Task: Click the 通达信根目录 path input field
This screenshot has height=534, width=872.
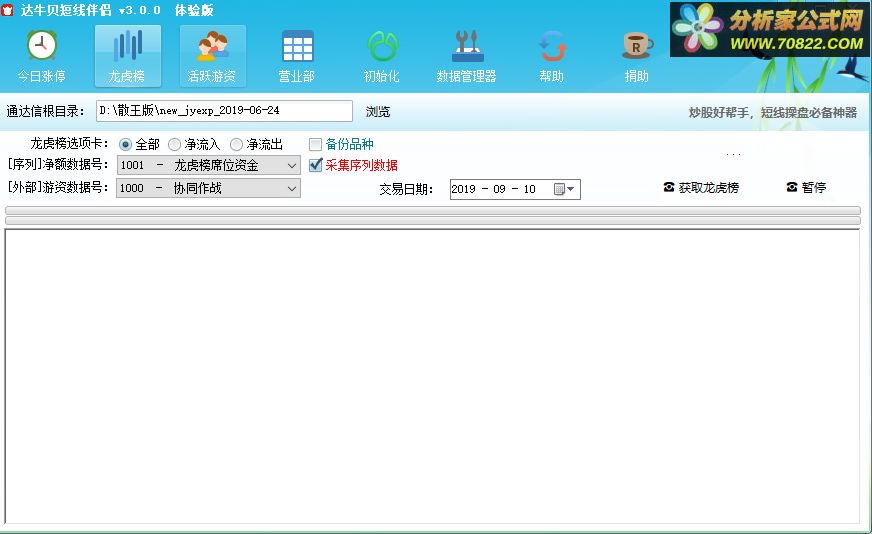Action: 224,111
